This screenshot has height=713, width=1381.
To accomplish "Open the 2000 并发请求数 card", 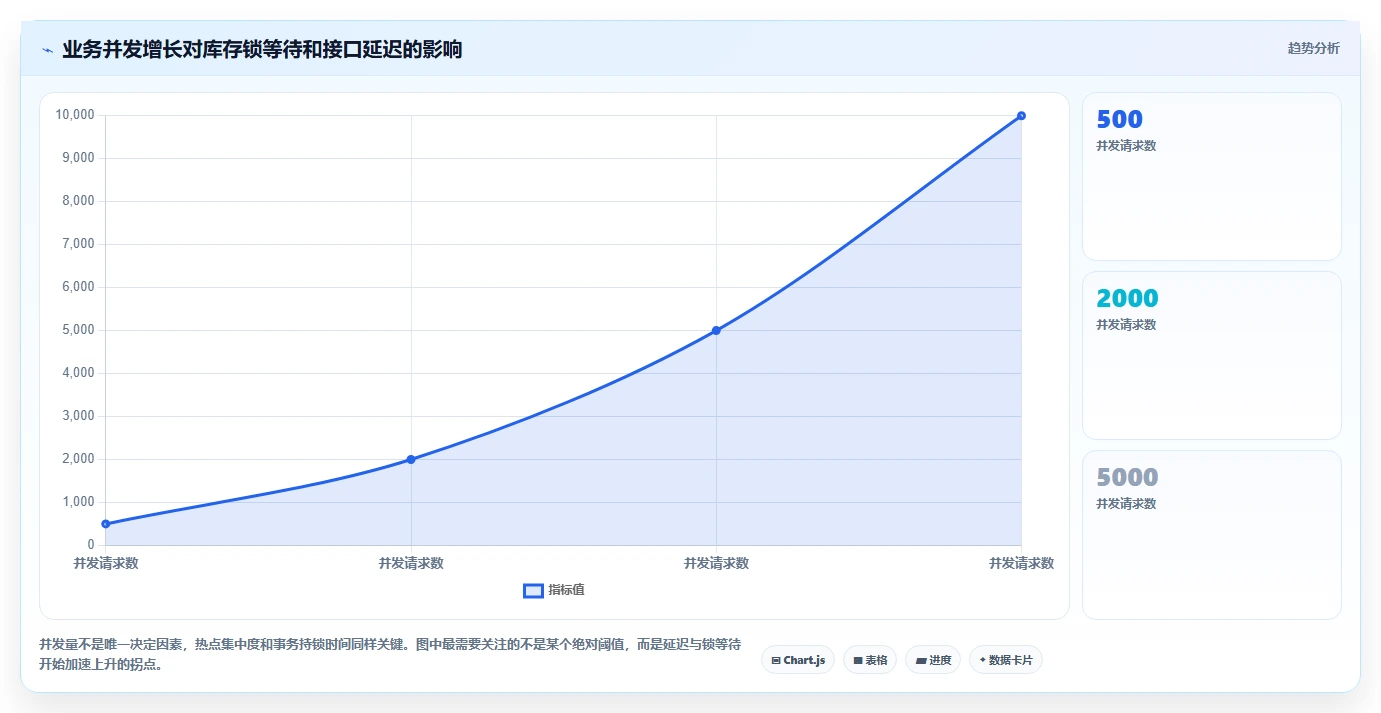I will [1211, 355].
